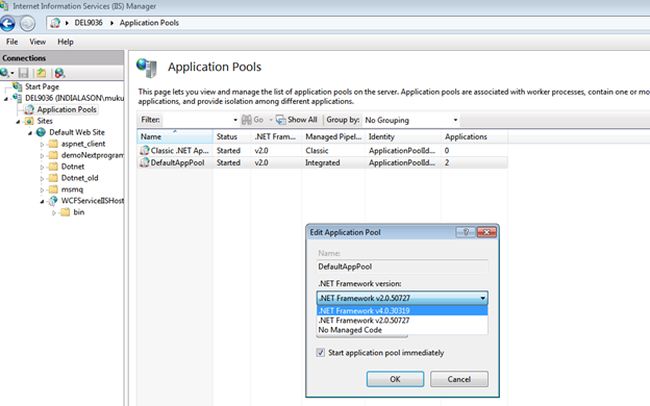
Task: Click the bin folder icon
Action: click(x=65, y=212)
